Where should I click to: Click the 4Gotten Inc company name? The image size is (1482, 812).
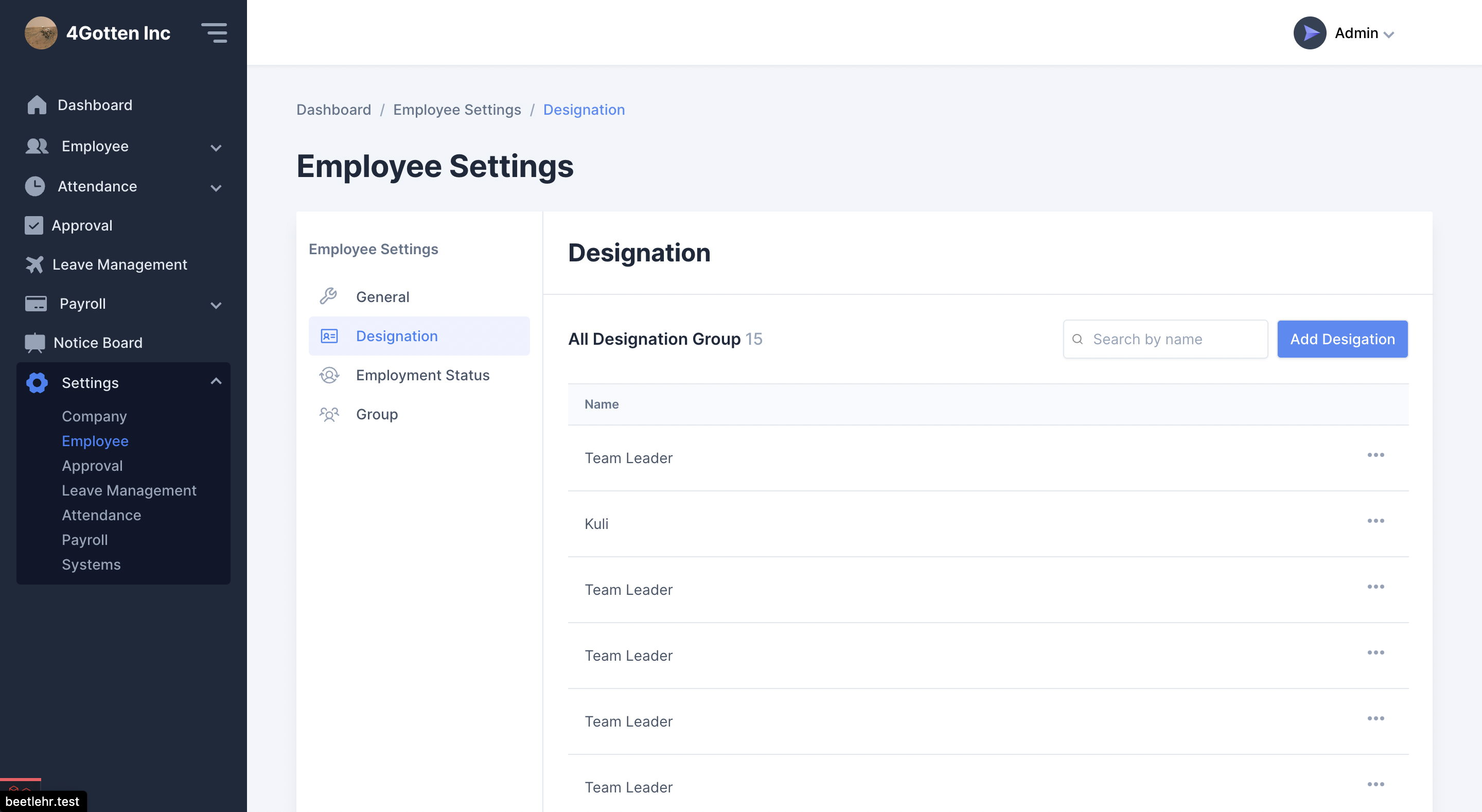click(x=118, y=33)
